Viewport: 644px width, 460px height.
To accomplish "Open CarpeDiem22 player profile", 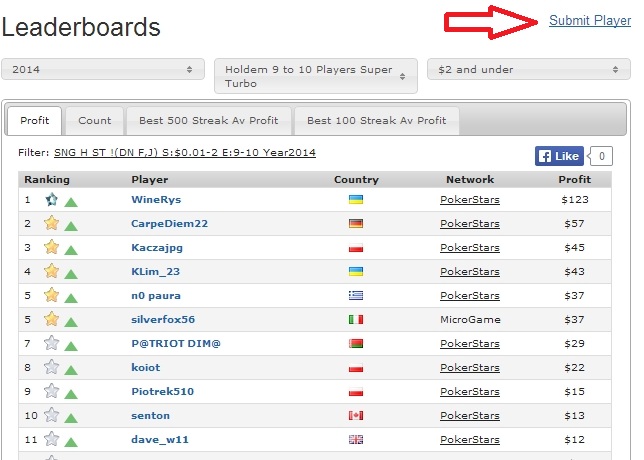I will [170, 224].
